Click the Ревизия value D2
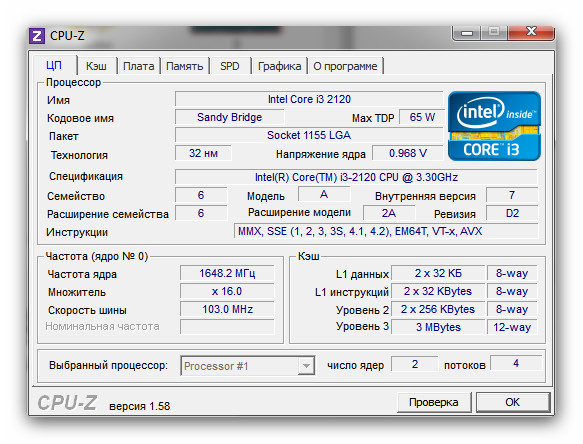 click(512, 213)
